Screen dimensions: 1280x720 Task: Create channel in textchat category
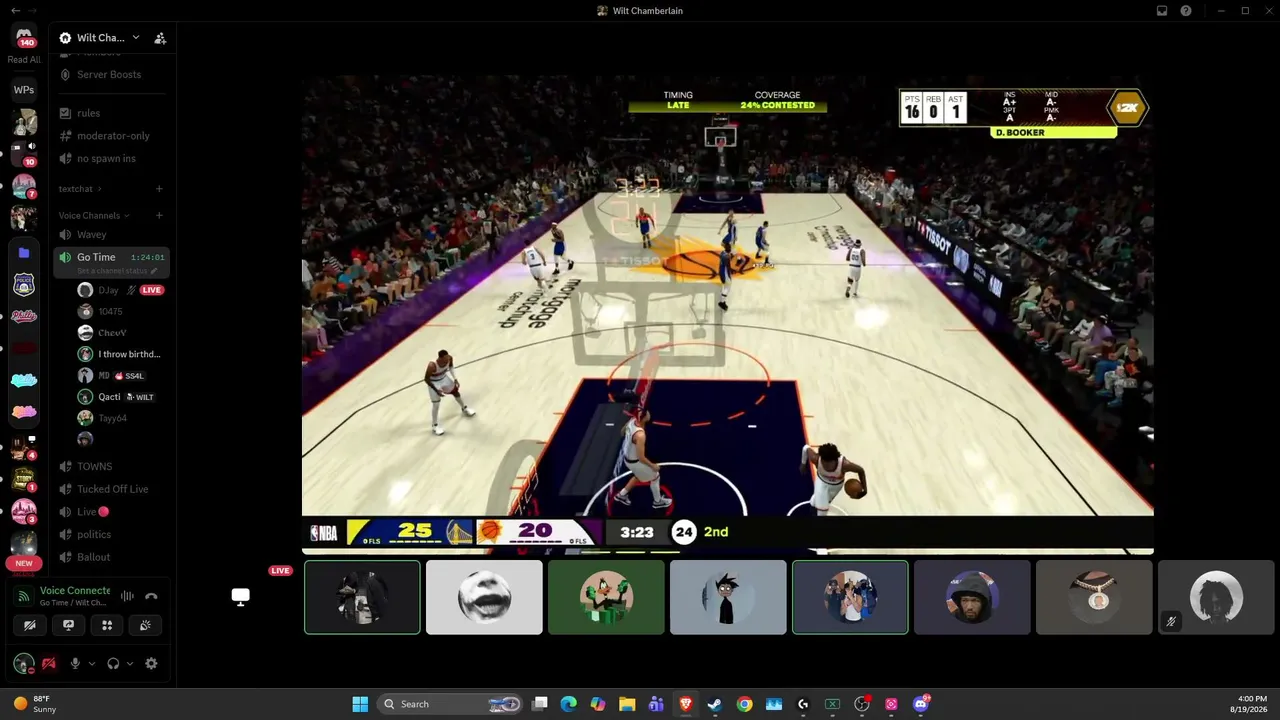click(159, 189)
